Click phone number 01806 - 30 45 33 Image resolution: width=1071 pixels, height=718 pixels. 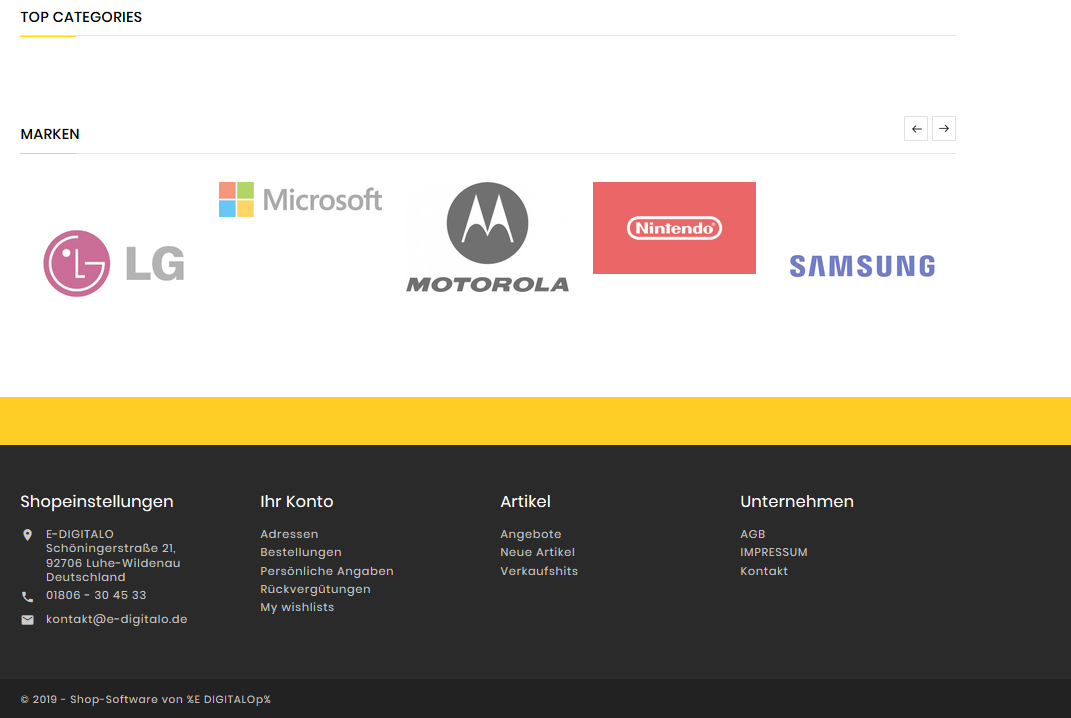tap(96, 595)
